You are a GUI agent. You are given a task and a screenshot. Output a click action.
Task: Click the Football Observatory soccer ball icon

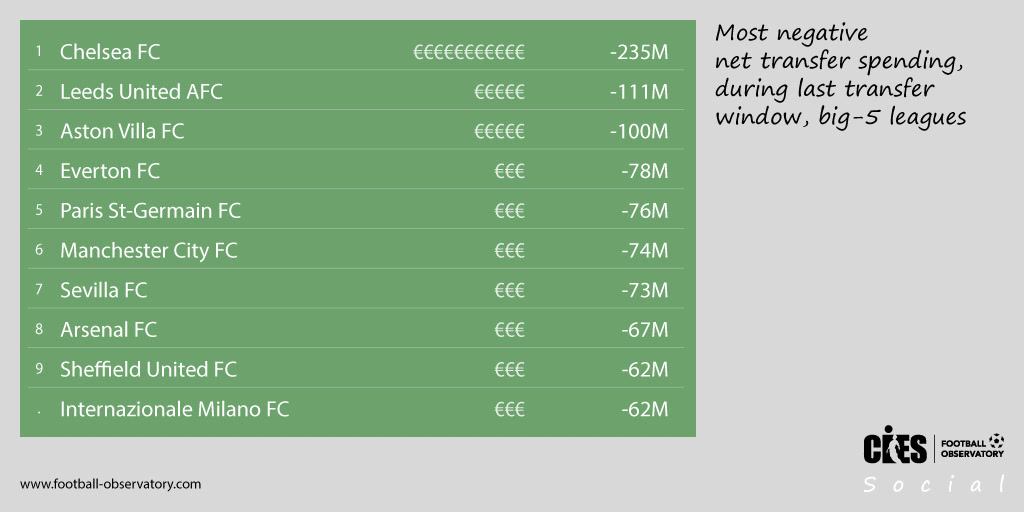coord(997,440)
